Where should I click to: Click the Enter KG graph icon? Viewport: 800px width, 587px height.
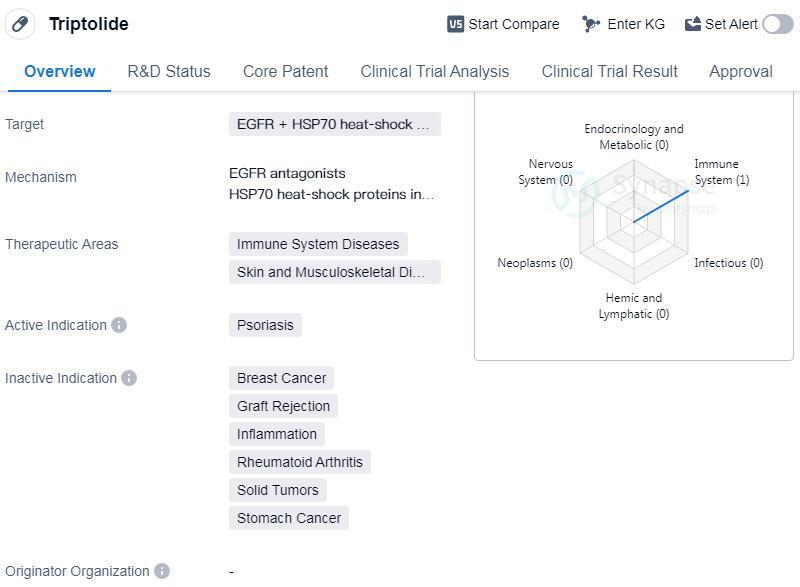591,24
